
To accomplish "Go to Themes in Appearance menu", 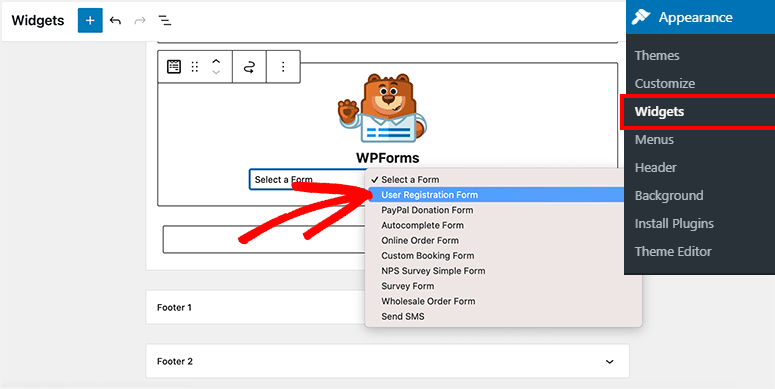I will pos(657,55).
